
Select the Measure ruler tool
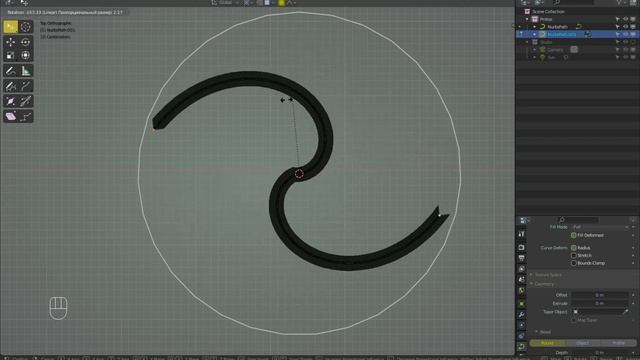tap(26, 71)
